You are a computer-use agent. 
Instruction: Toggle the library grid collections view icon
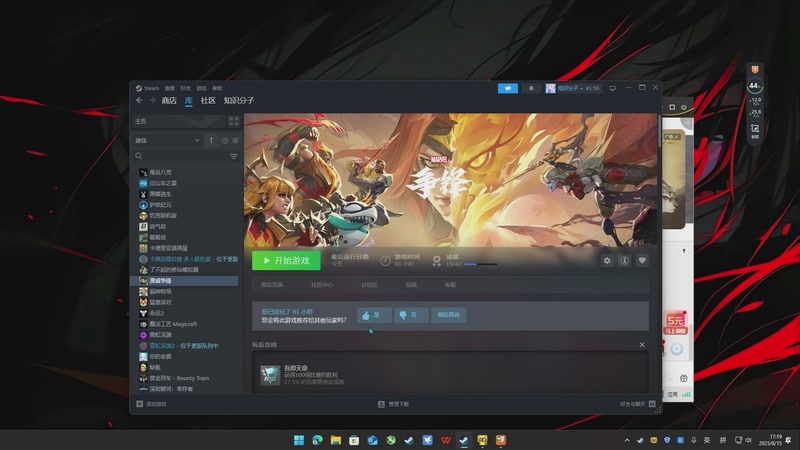click(234, 121)
